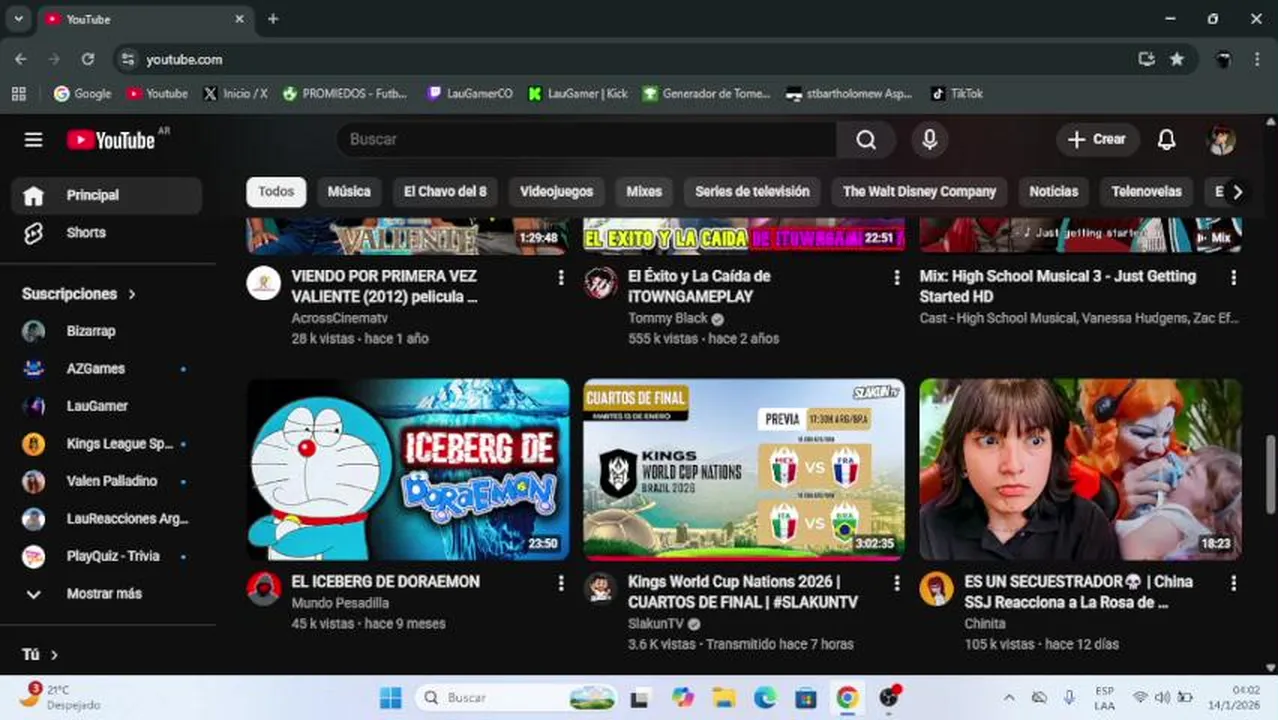
Task: Select the Todos filter chip
Action: click(276, 192)
